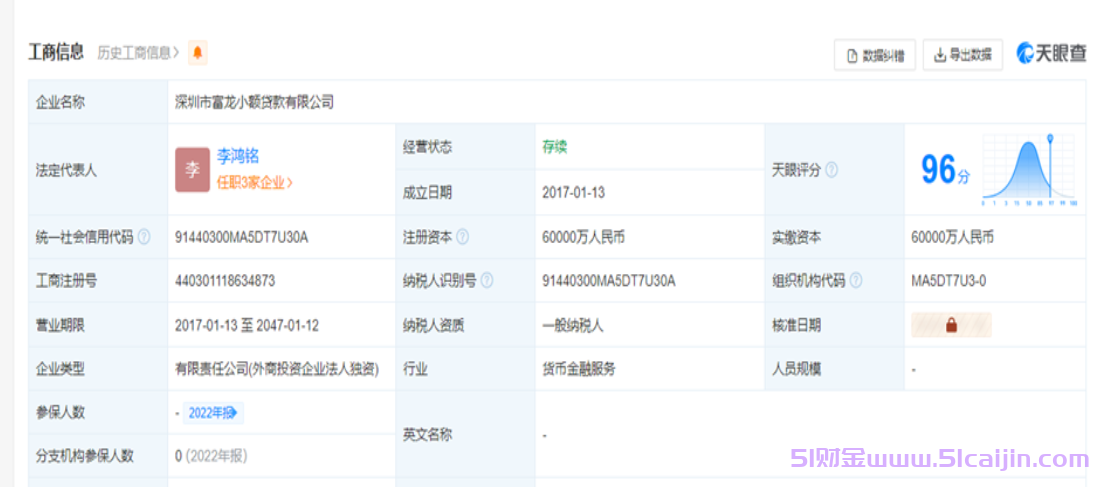Click 0 (2022年报) in 分支机构参保人数 row

click(211, 457)
